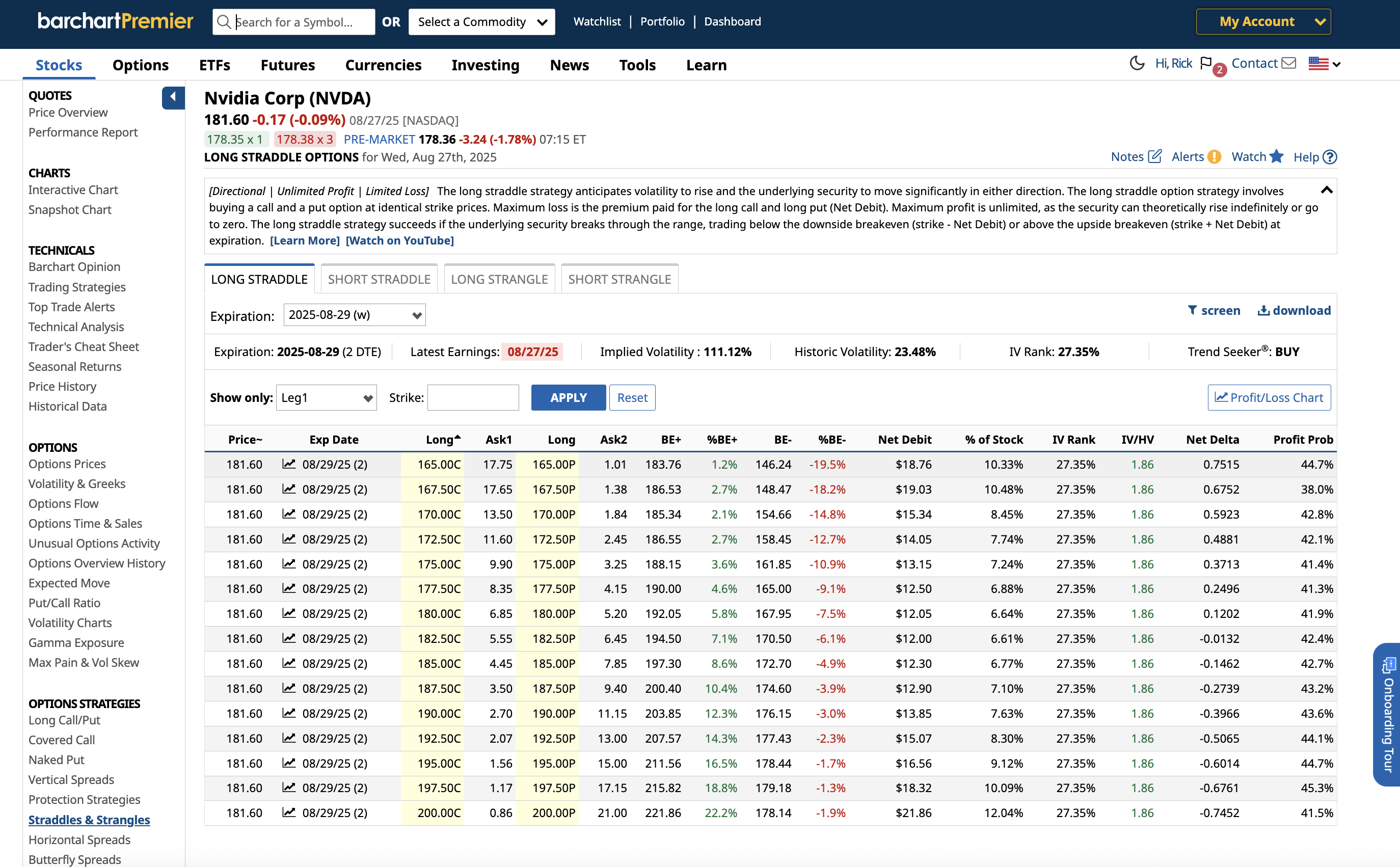Click the APPLY button
The height and width of the screenshot is (867, 1400).
click(568, 397)
